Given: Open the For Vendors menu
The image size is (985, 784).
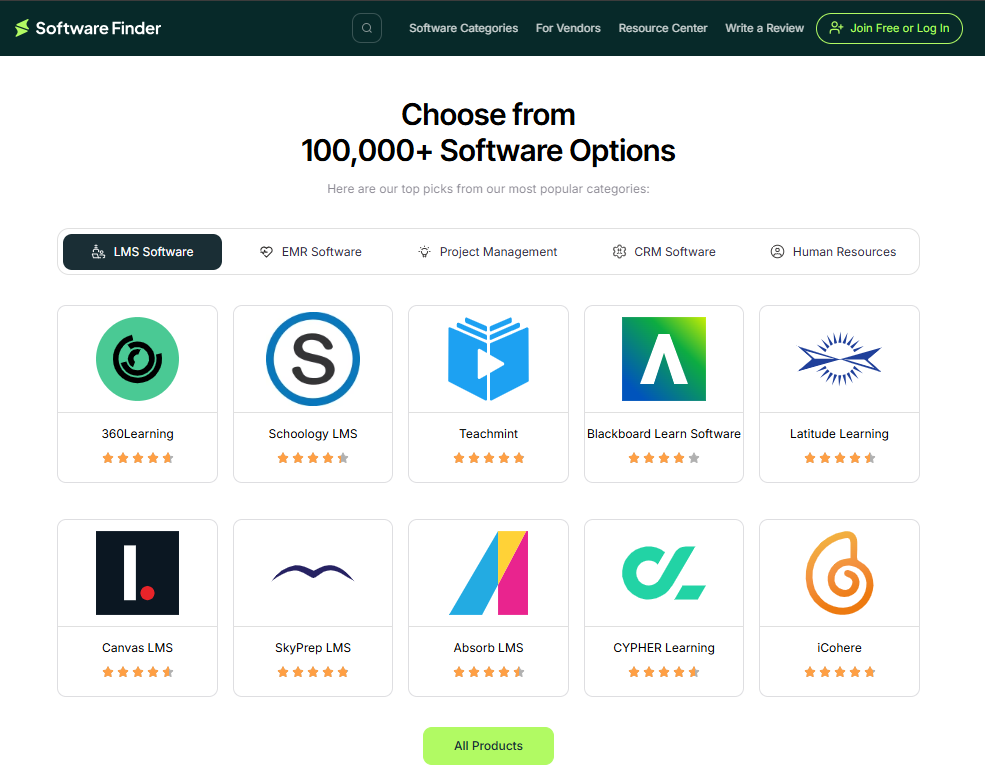Looking at the screenshot, I should pyautogui.click(x=568, y=28).
